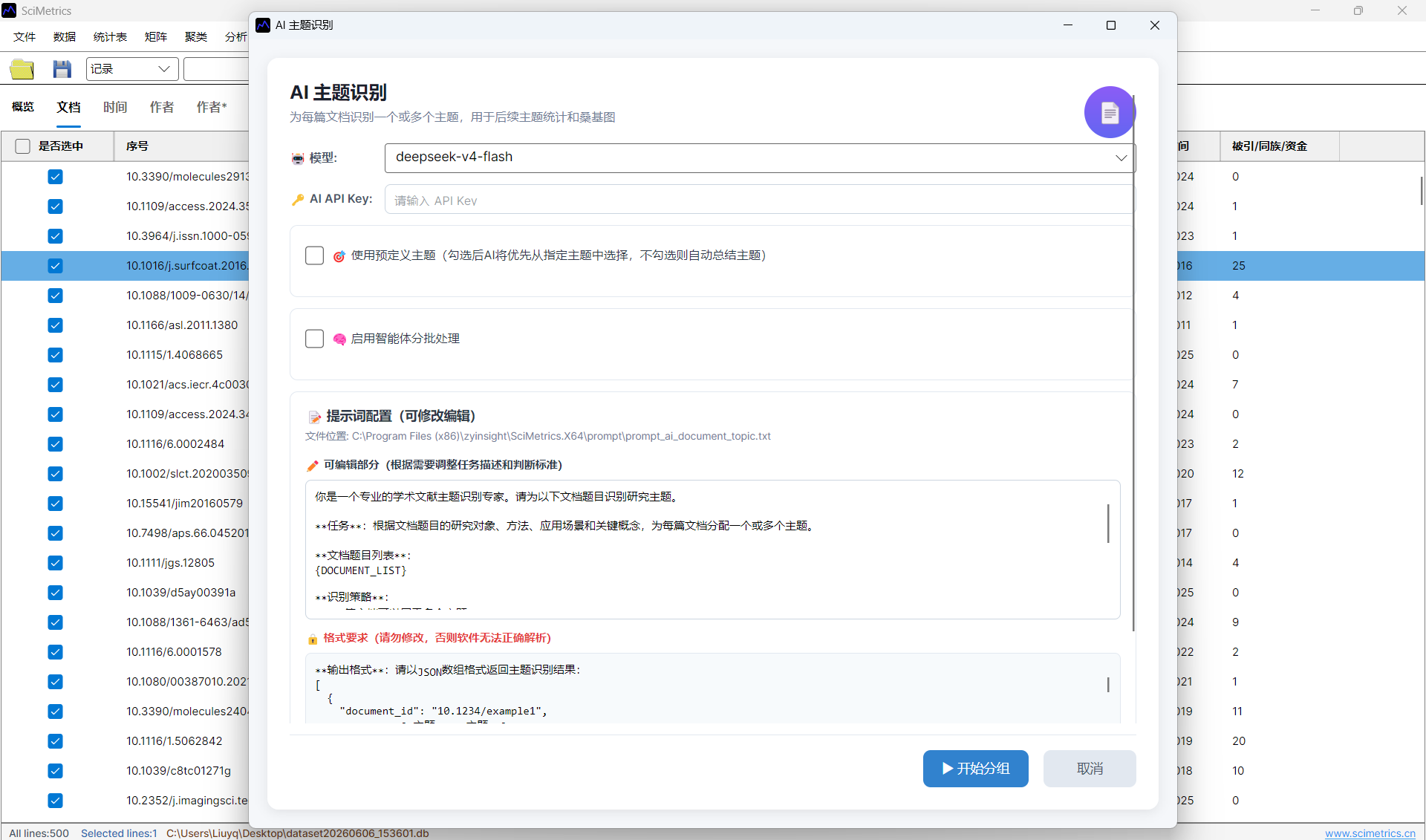Viewport: 1426px width, 840px height.
Task: Switch to the 作者* tab
Action: 212,107
